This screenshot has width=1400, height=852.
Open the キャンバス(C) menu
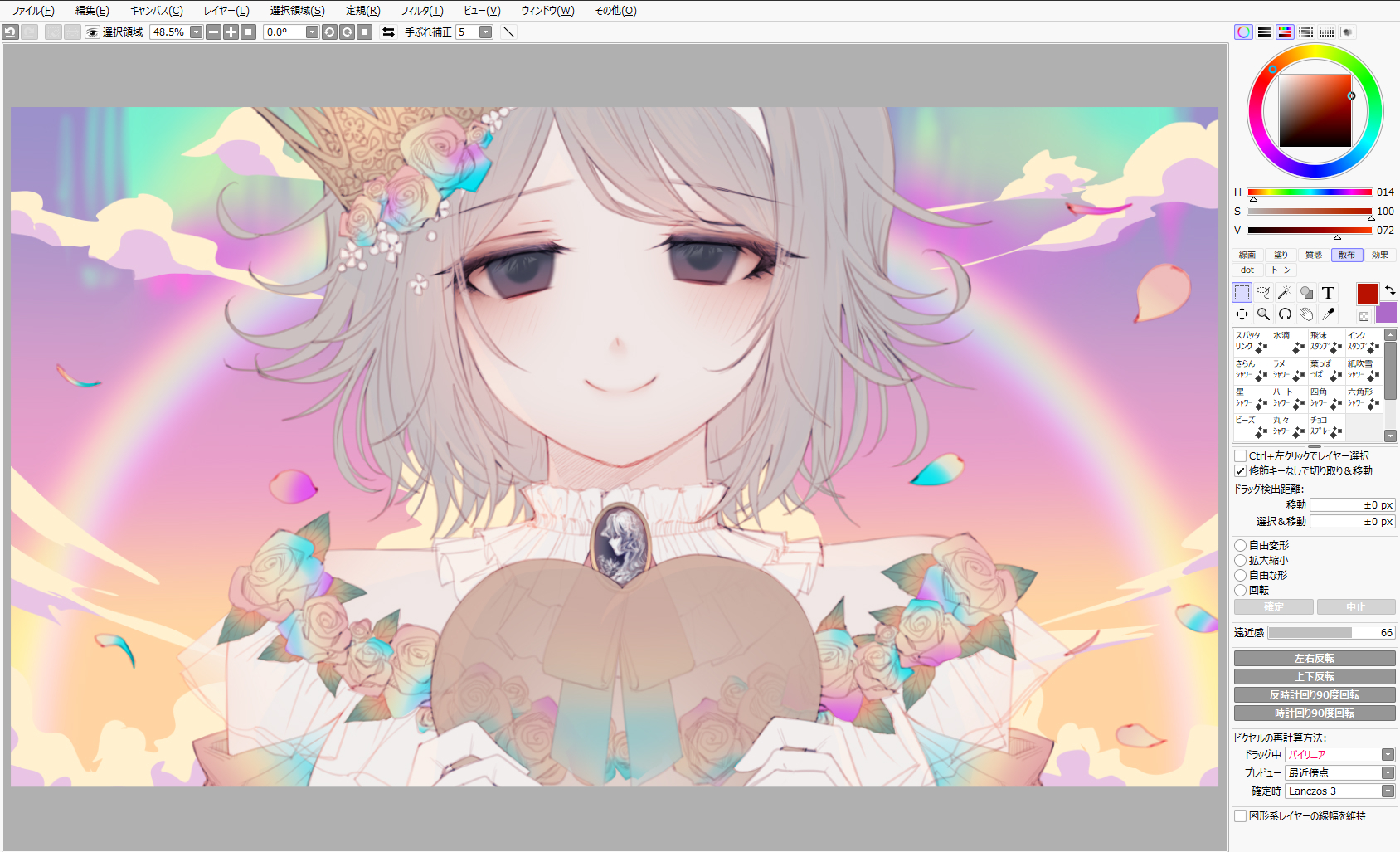point(157,11)
